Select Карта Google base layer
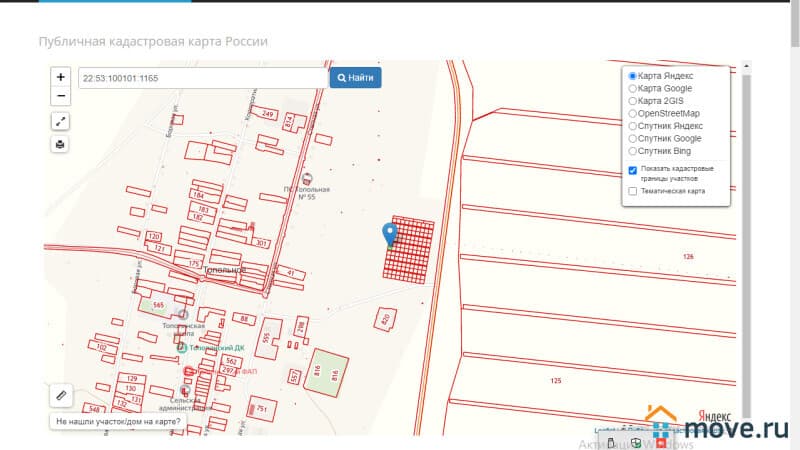This screenshot has height=450, width=800. point(632,89)
